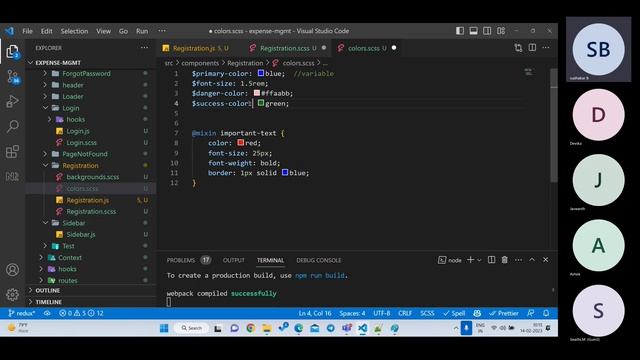Click the Prettier status bar item
Viewport: 640px width, 360px height.
(x=504, y=313)
